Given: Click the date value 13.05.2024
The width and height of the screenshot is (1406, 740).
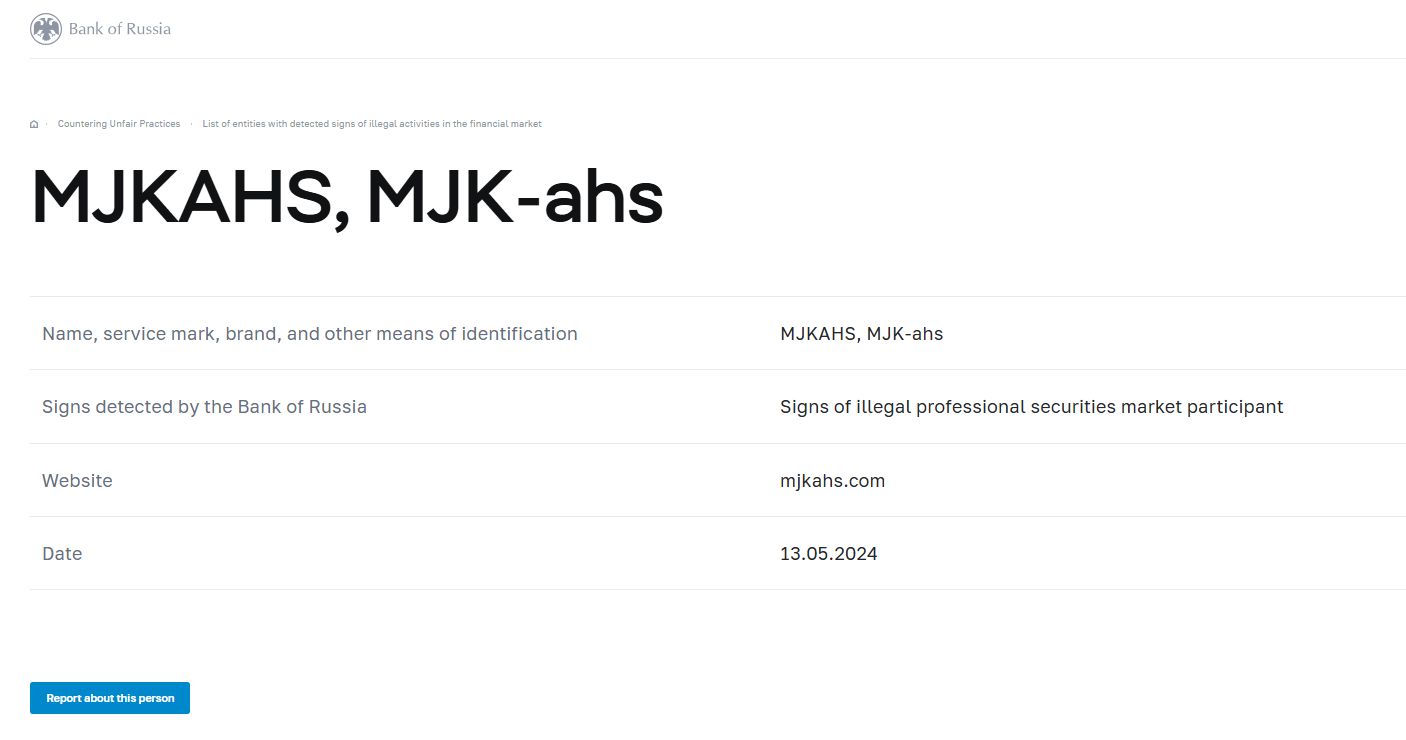Looking at the screenshot, I should click(828, 554).
